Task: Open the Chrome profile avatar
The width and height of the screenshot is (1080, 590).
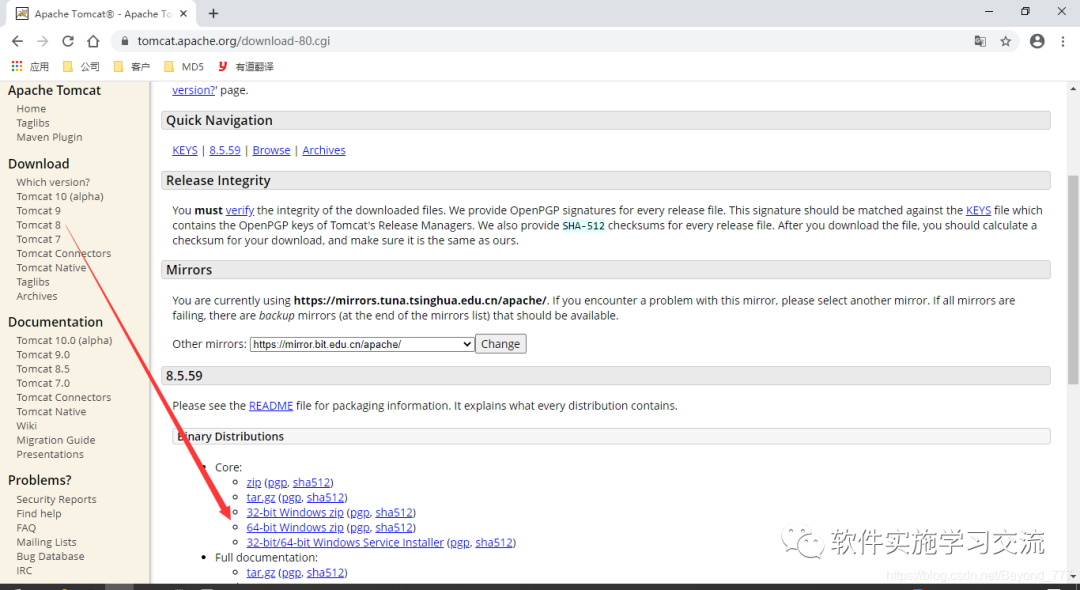Action: [x=1037, y=41]
